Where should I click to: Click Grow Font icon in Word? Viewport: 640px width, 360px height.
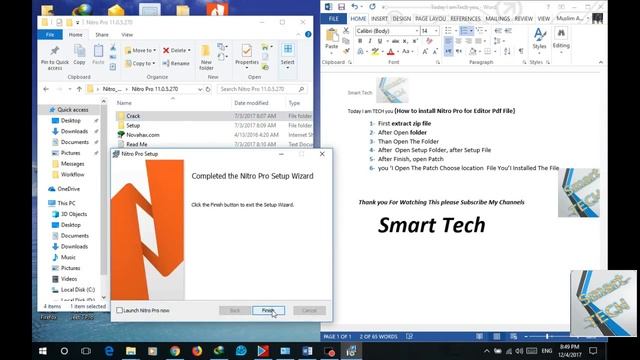coord(425,51)
